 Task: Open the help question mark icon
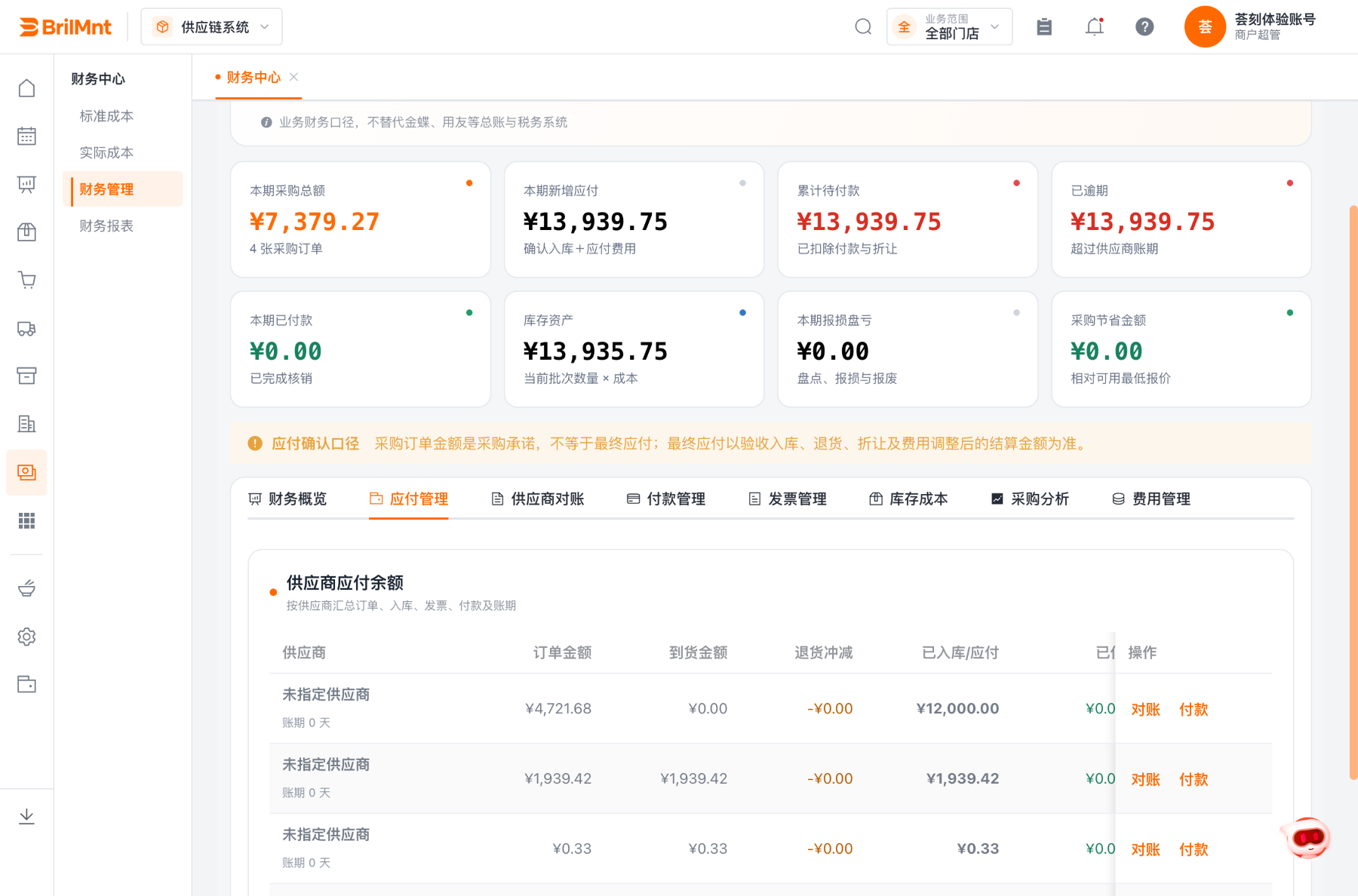1144,27
